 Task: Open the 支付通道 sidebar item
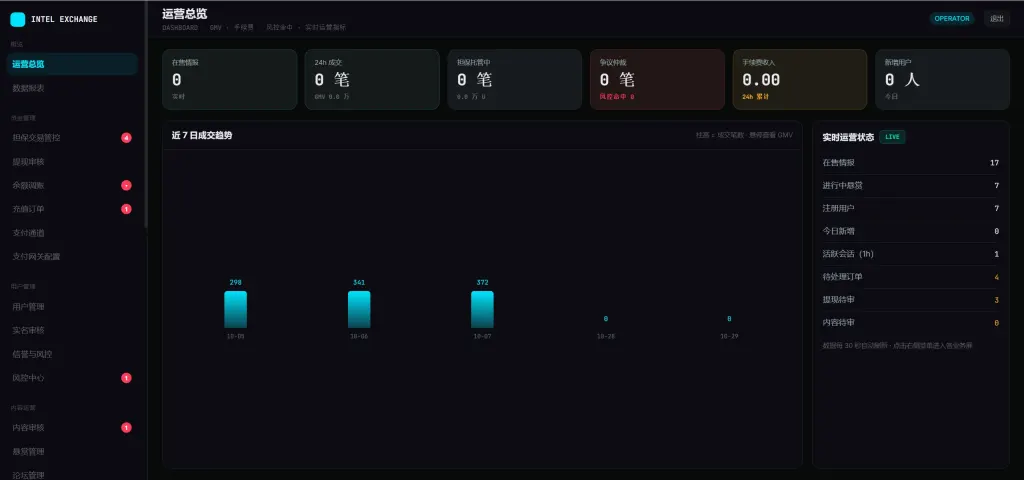(x=72, y=233)
